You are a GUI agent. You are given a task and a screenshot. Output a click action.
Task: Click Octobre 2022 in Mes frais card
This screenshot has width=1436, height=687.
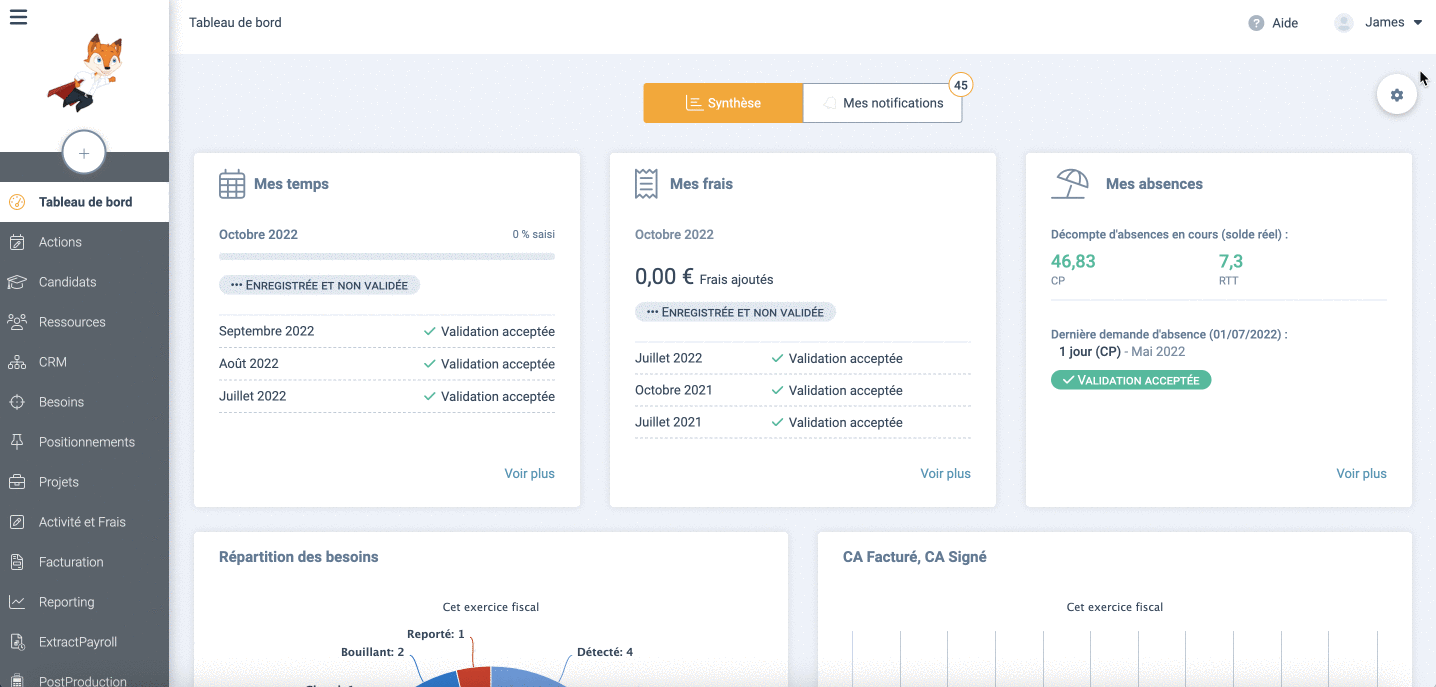pos(674,235)
